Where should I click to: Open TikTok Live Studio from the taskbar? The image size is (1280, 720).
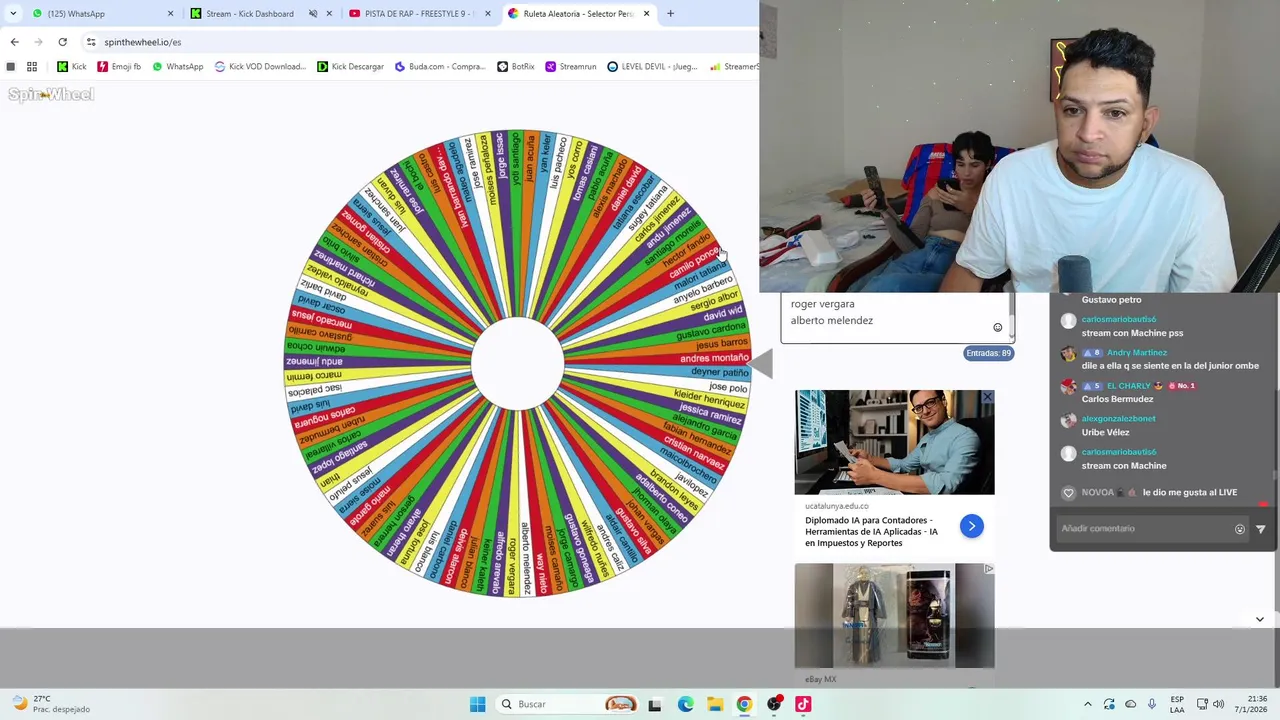(803, 704)
